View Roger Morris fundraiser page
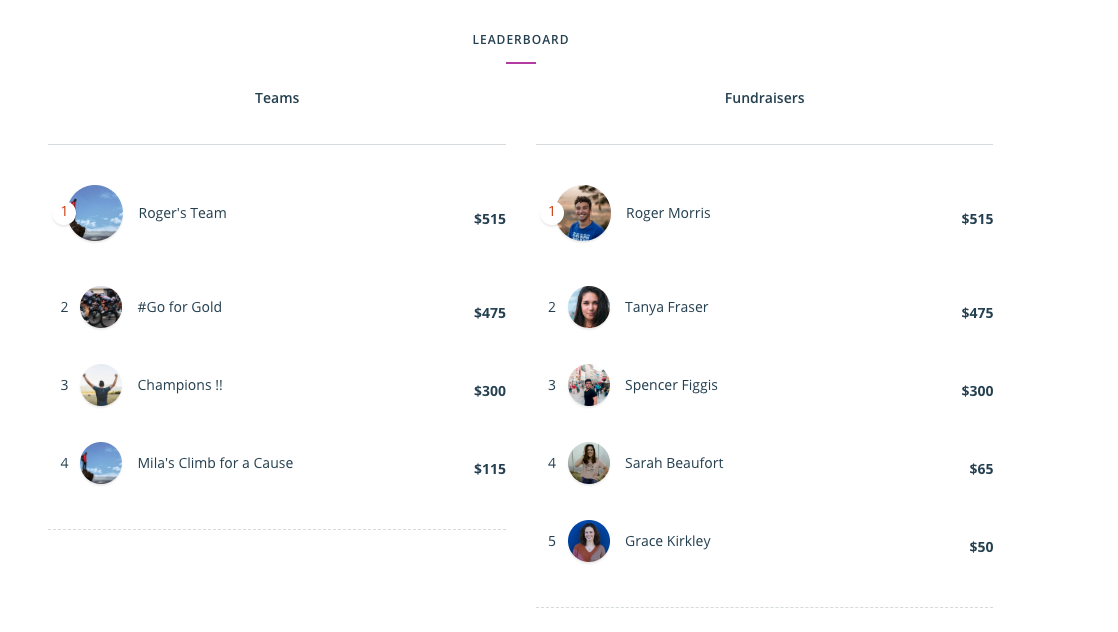The width and height of the screenshot is (1118, 632). pyautogui.click(x=668, y=213)
